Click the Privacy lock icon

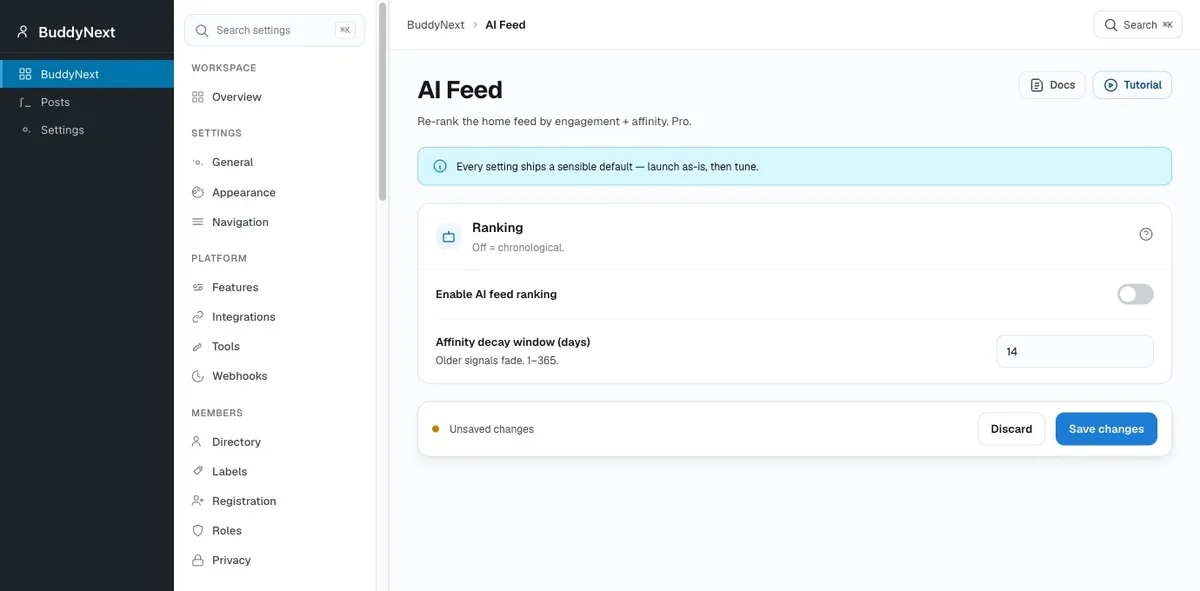198,560
